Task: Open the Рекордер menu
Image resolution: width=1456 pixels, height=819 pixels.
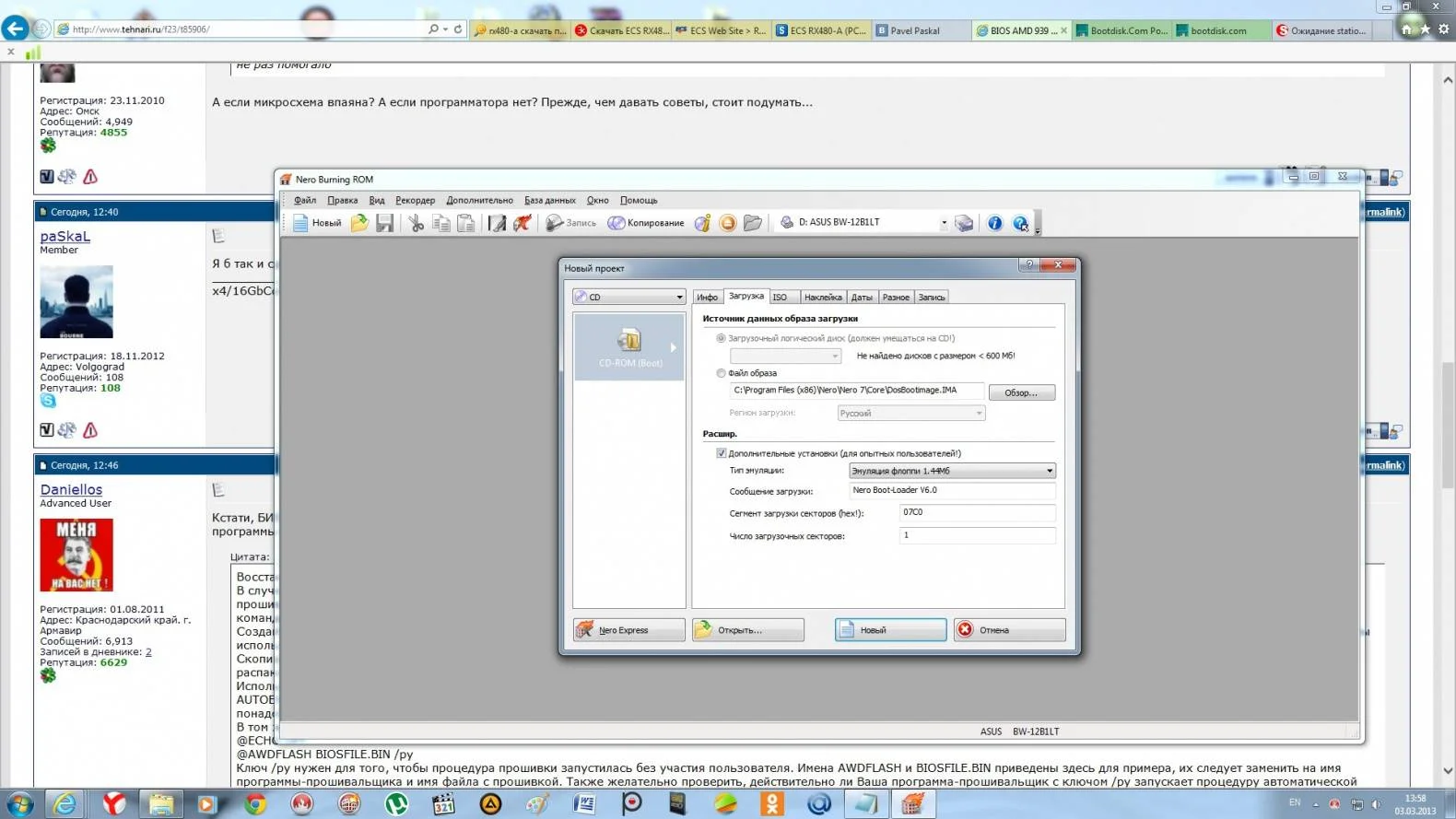Action: (x=415, y=200)
